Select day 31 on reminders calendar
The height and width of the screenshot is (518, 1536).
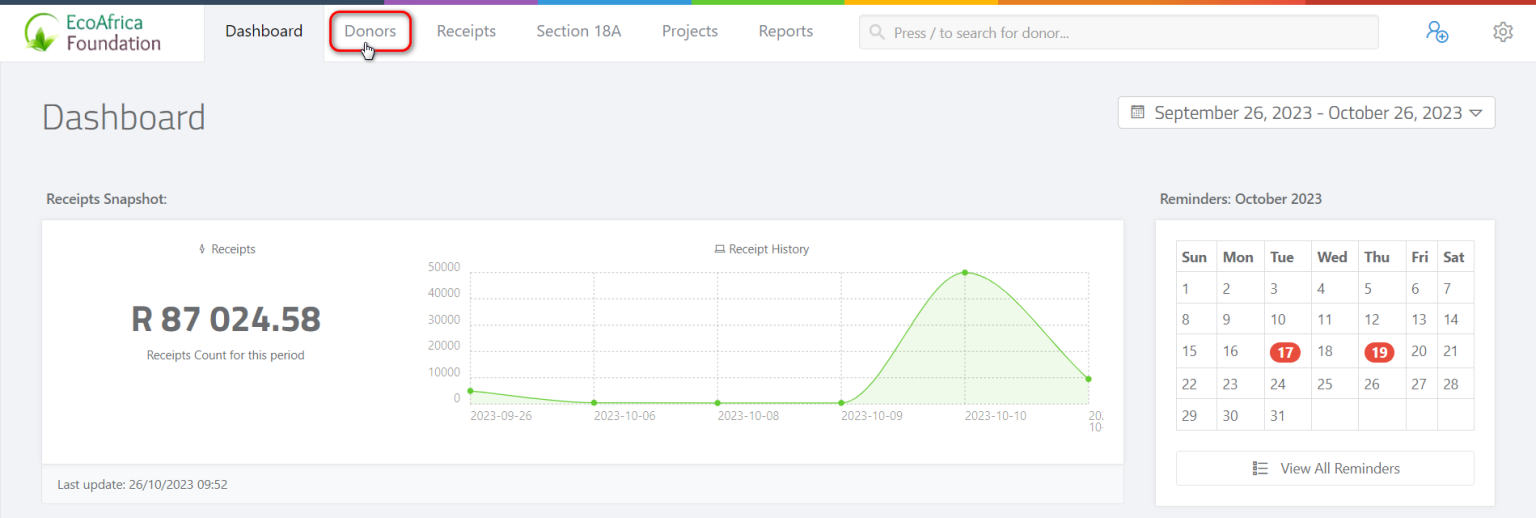1277,415
